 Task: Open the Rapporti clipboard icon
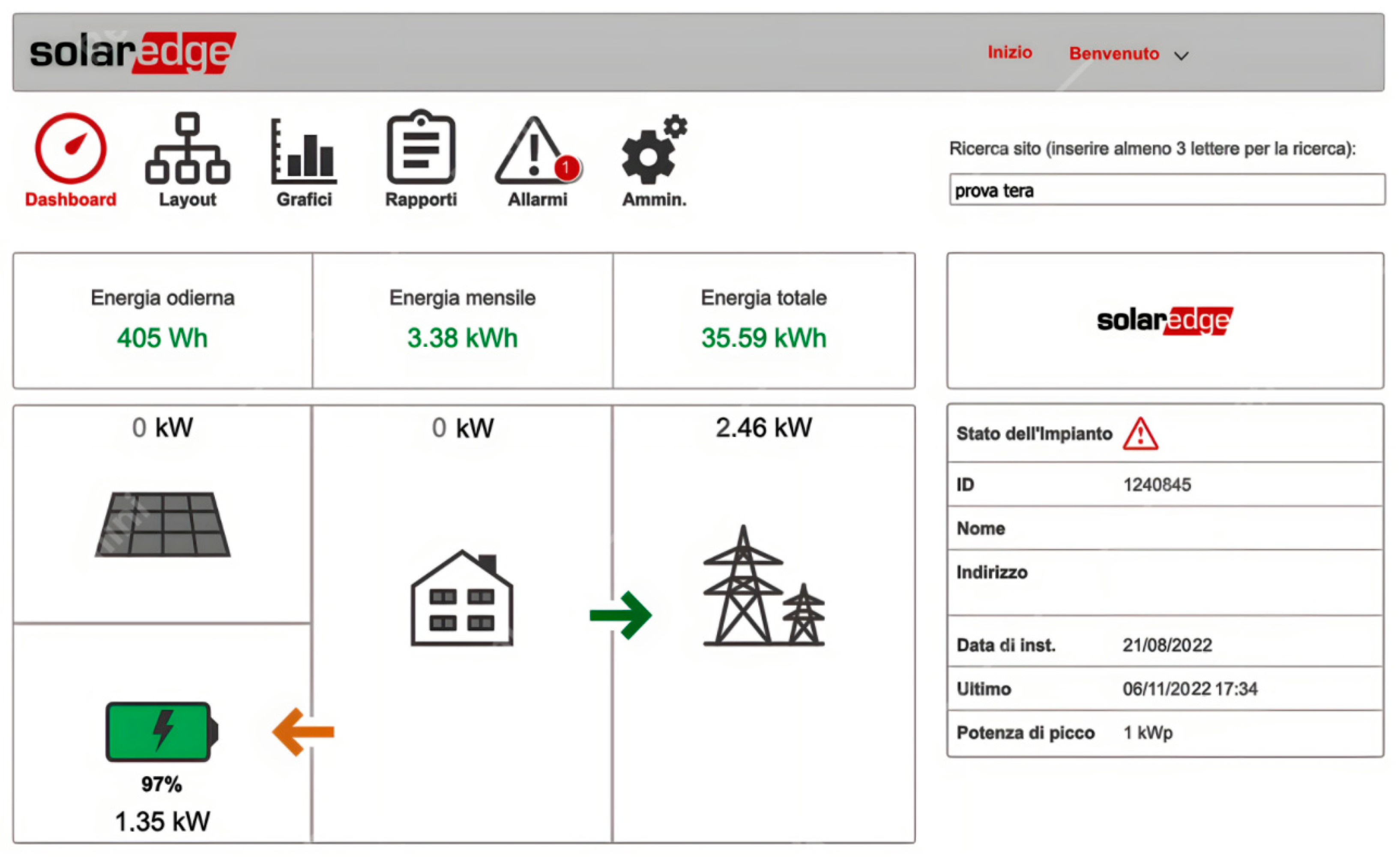420,148
